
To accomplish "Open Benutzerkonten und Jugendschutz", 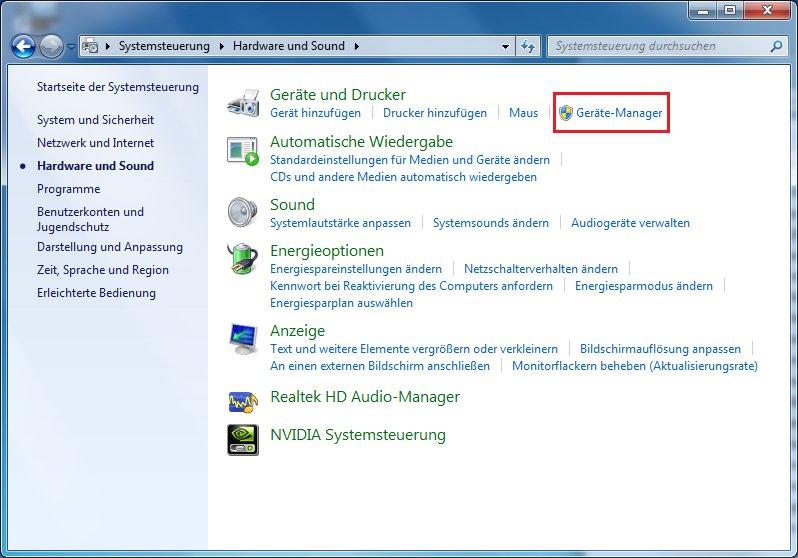I will (x=90, y=219).
